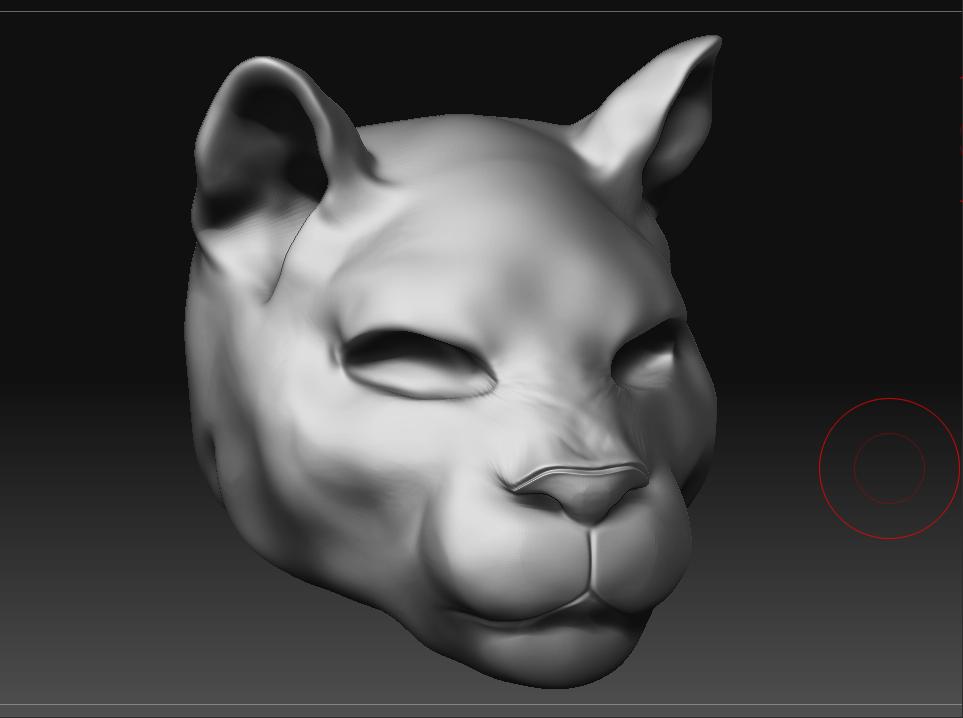Click the dark bar at the top edge
The image size is (963, 718).
click(x=480, y=5)
